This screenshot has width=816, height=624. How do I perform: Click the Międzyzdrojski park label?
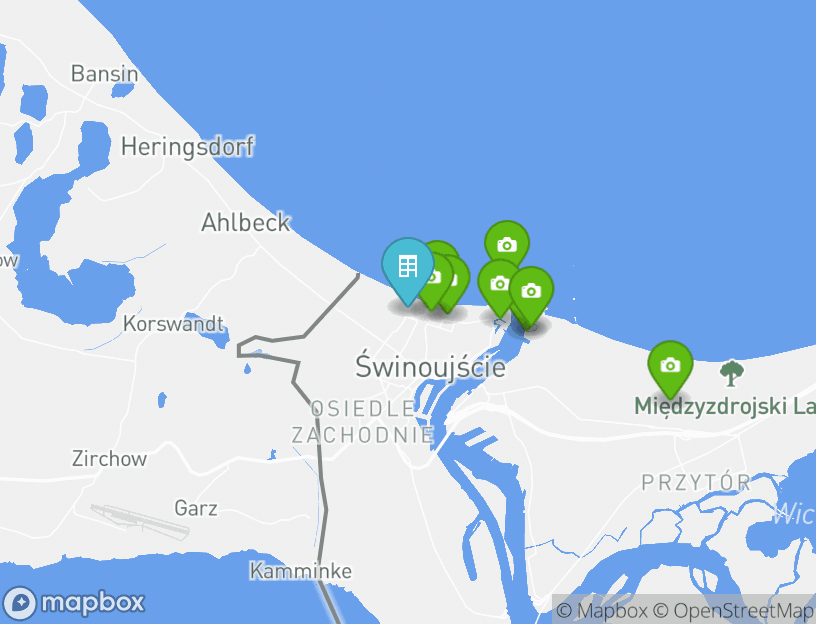coord(725,406)
